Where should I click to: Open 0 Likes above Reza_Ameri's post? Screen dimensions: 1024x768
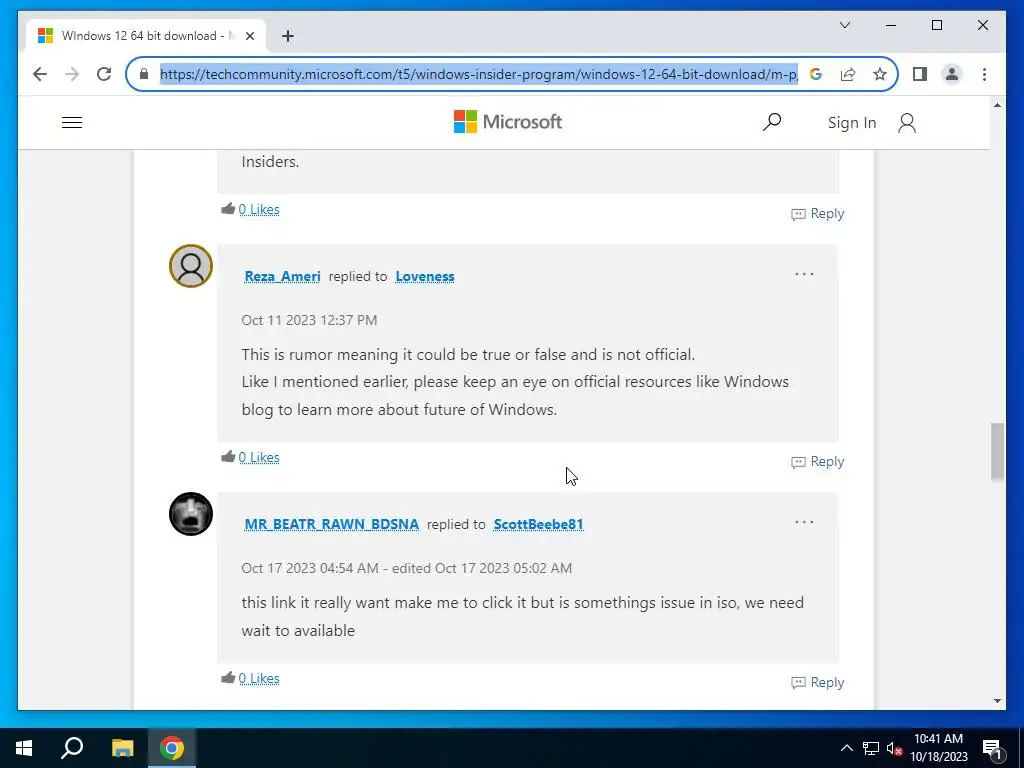(259, 210)
